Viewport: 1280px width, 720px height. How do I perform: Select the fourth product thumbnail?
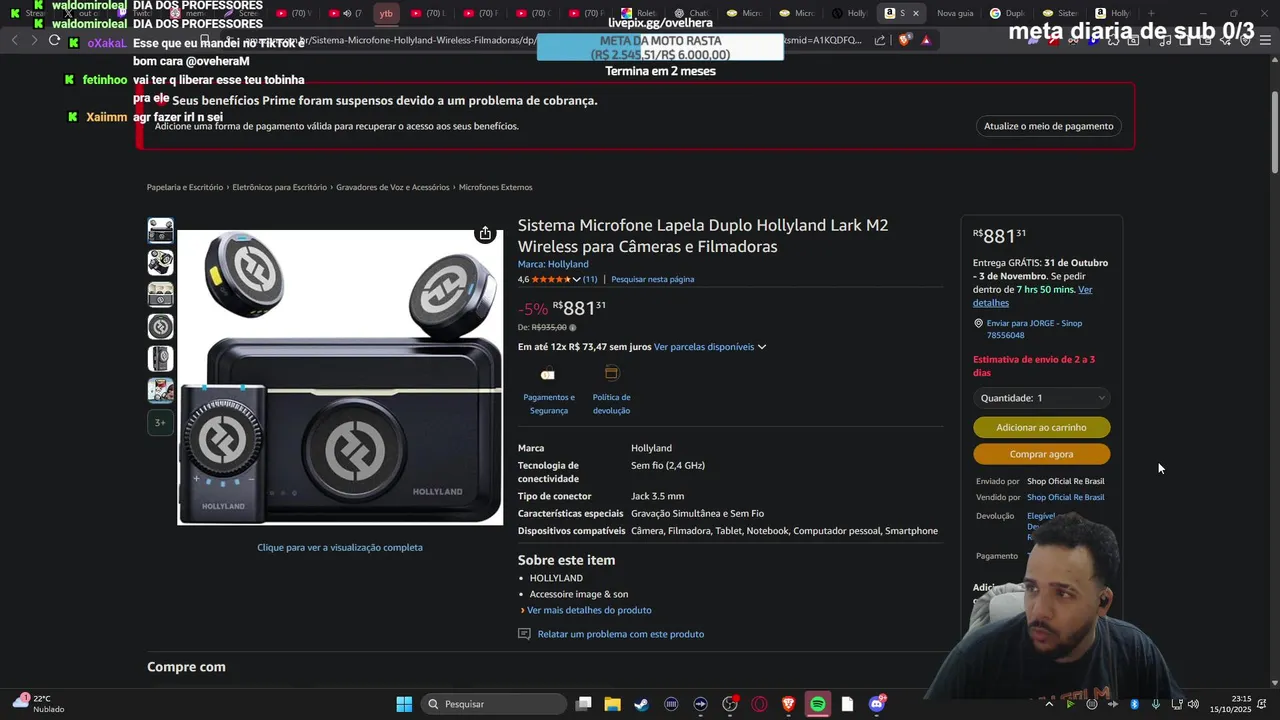click(x=160, y=327)
